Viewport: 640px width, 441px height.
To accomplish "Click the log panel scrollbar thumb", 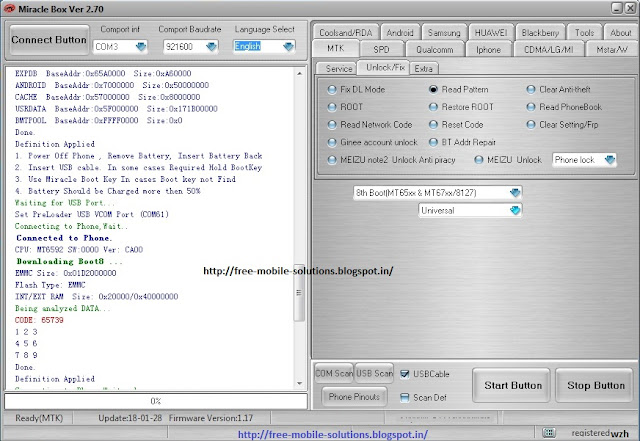I will click(x=299, y=292).
